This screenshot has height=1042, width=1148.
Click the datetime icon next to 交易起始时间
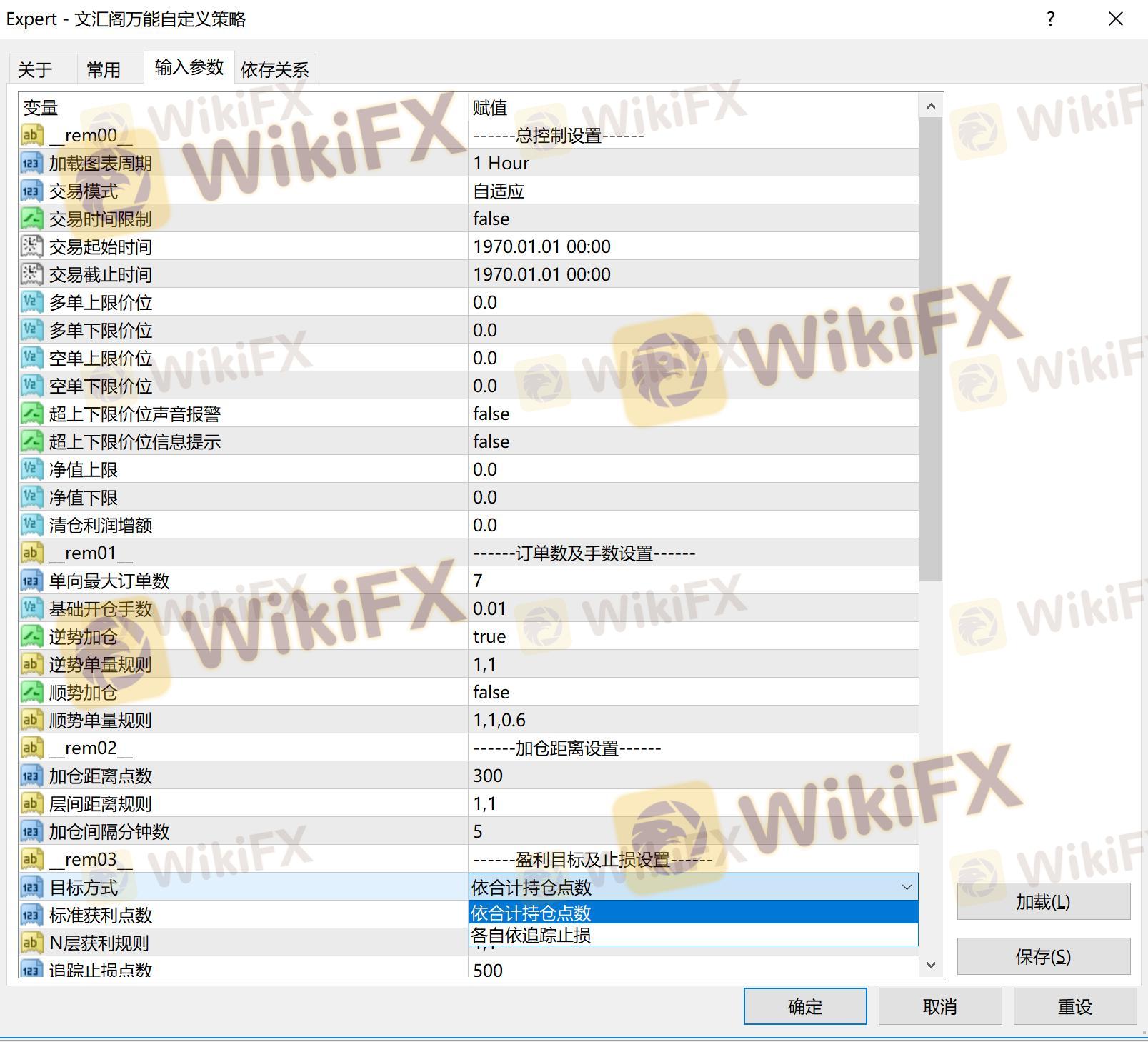point(31,246)
